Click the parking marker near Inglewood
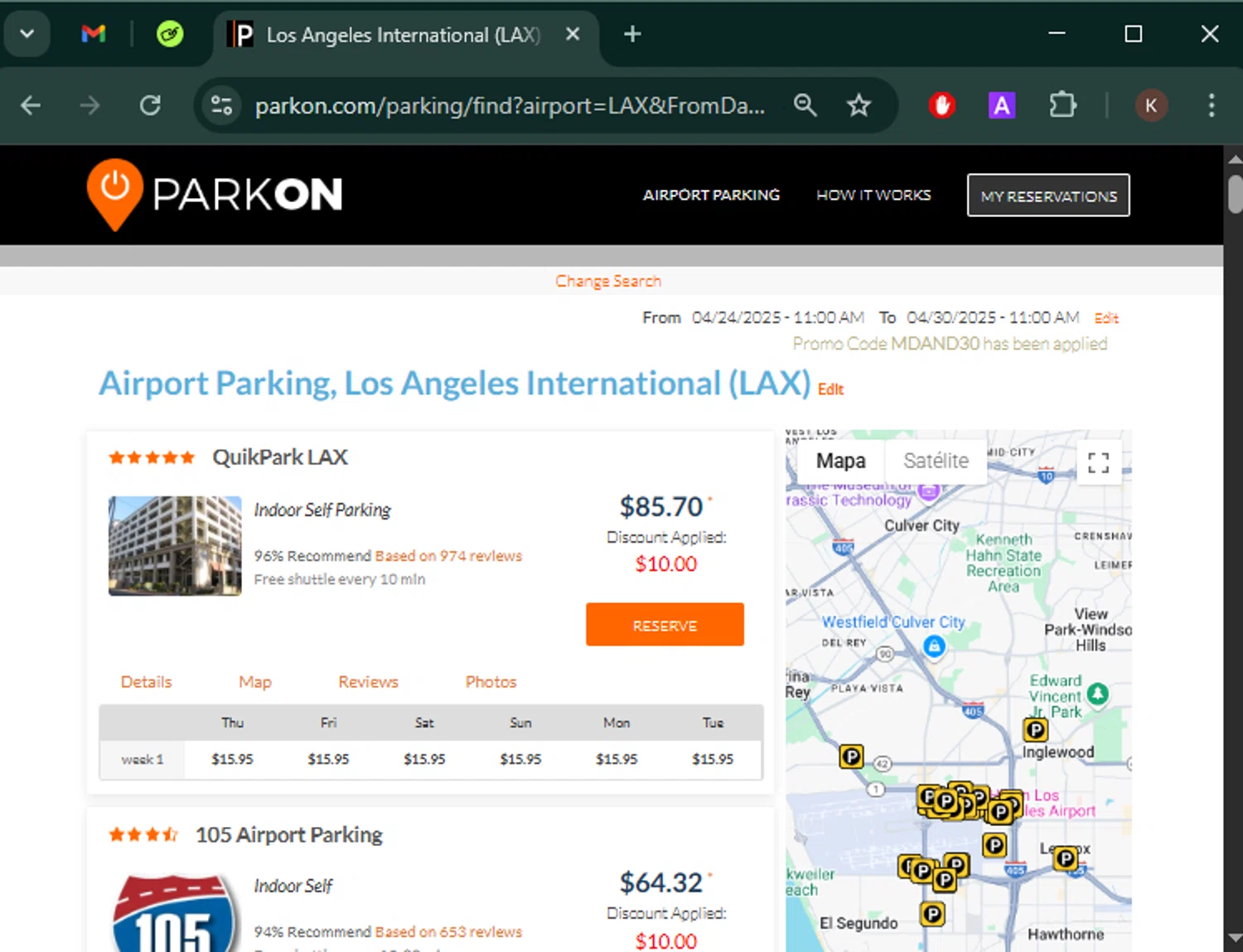The height and width of the screenshot is (952, 1243). [1035, 730]
